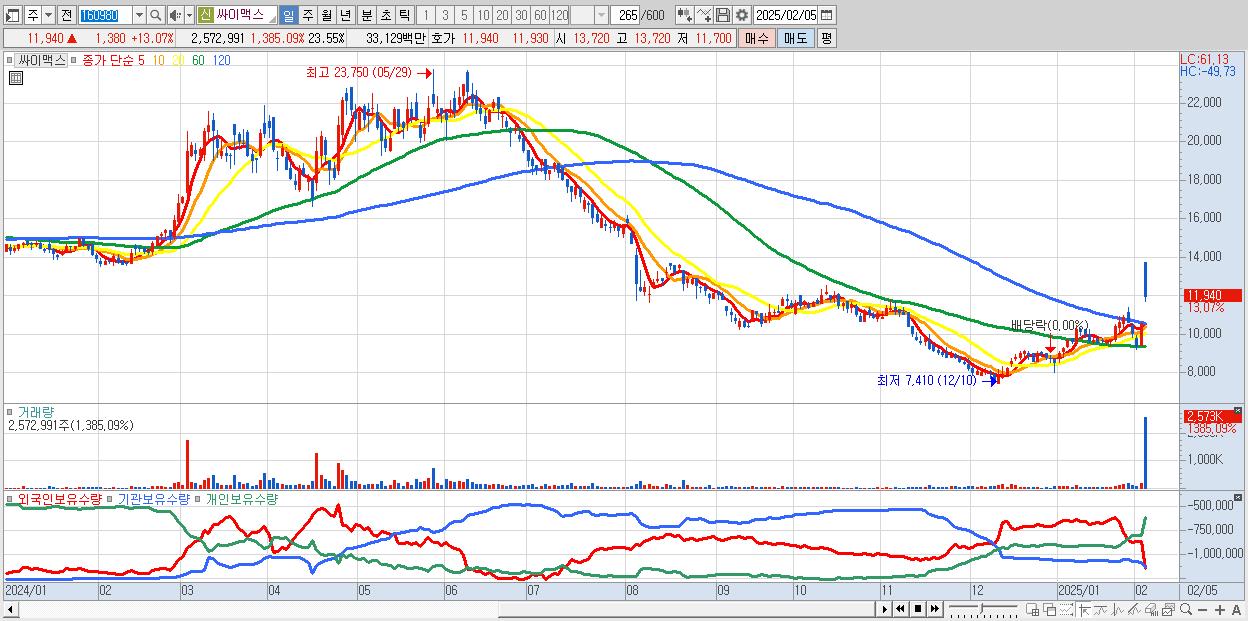Click the date field 2025/02/05
The height and width of the screenshot is (621, 1248).
click(786, 15)
